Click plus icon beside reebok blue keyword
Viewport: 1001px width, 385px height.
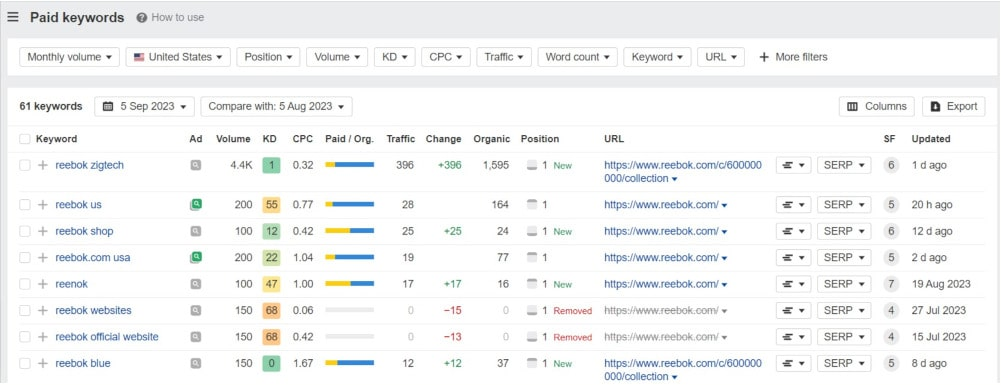point(43,363)
